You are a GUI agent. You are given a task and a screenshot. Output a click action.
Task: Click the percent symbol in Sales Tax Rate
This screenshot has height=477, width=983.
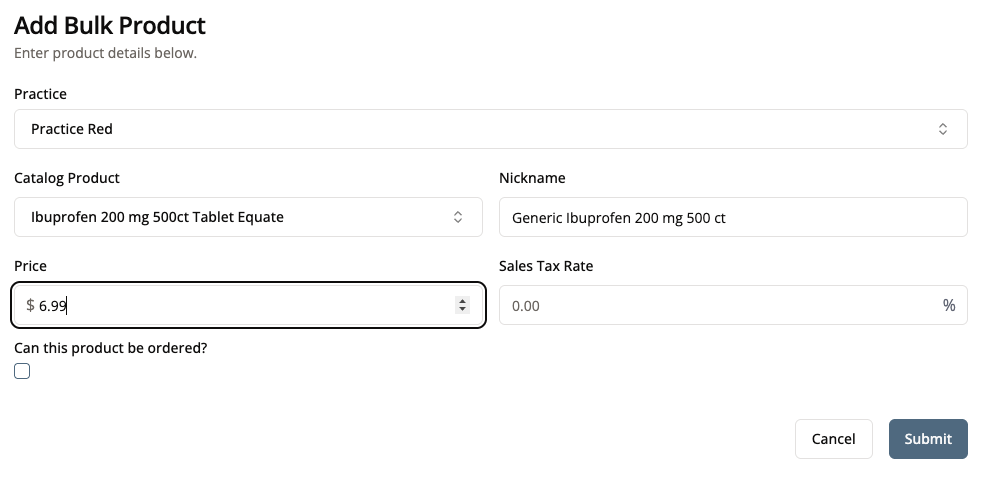(948, 305)
